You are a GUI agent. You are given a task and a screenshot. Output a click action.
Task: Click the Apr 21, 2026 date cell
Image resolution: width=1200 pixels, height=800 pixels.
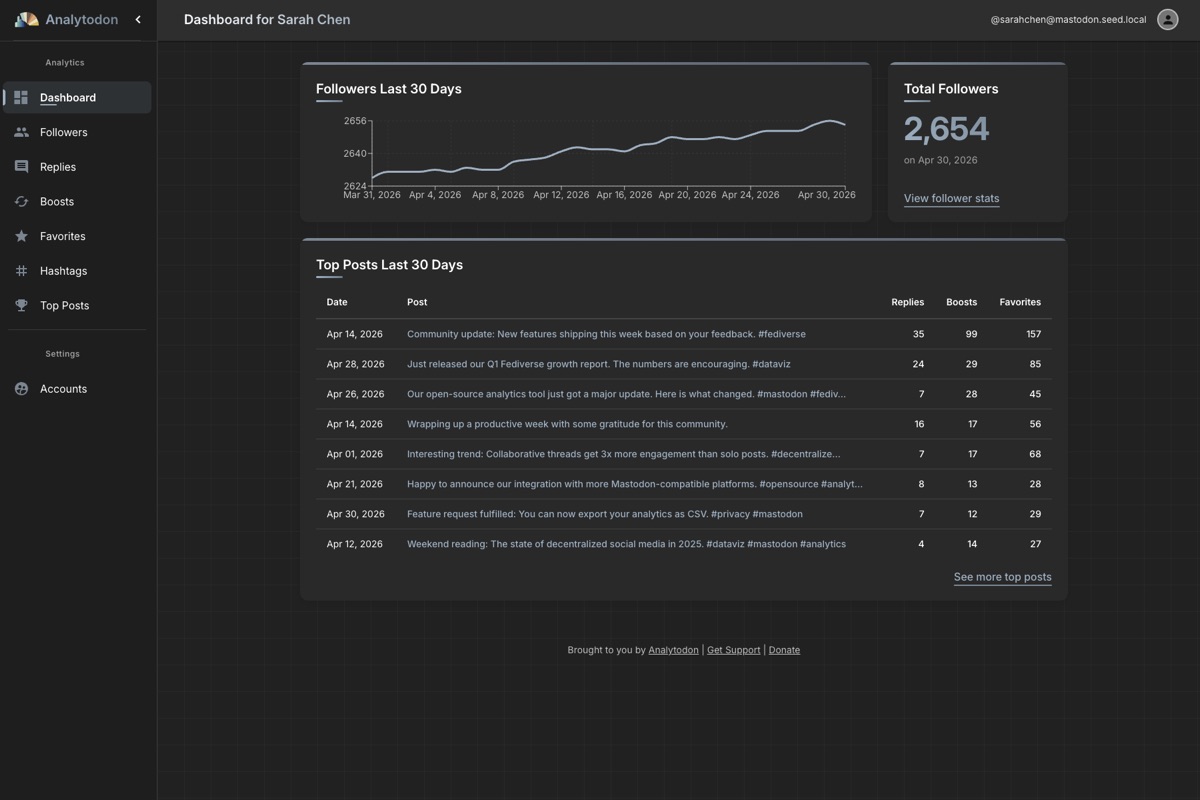pos(354,484)
